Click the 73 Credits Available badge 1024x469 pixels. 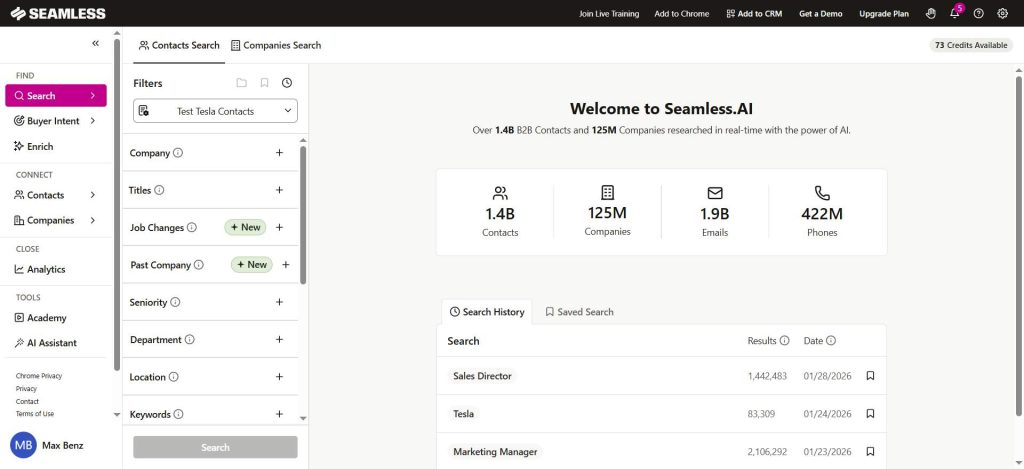[971, 45]
